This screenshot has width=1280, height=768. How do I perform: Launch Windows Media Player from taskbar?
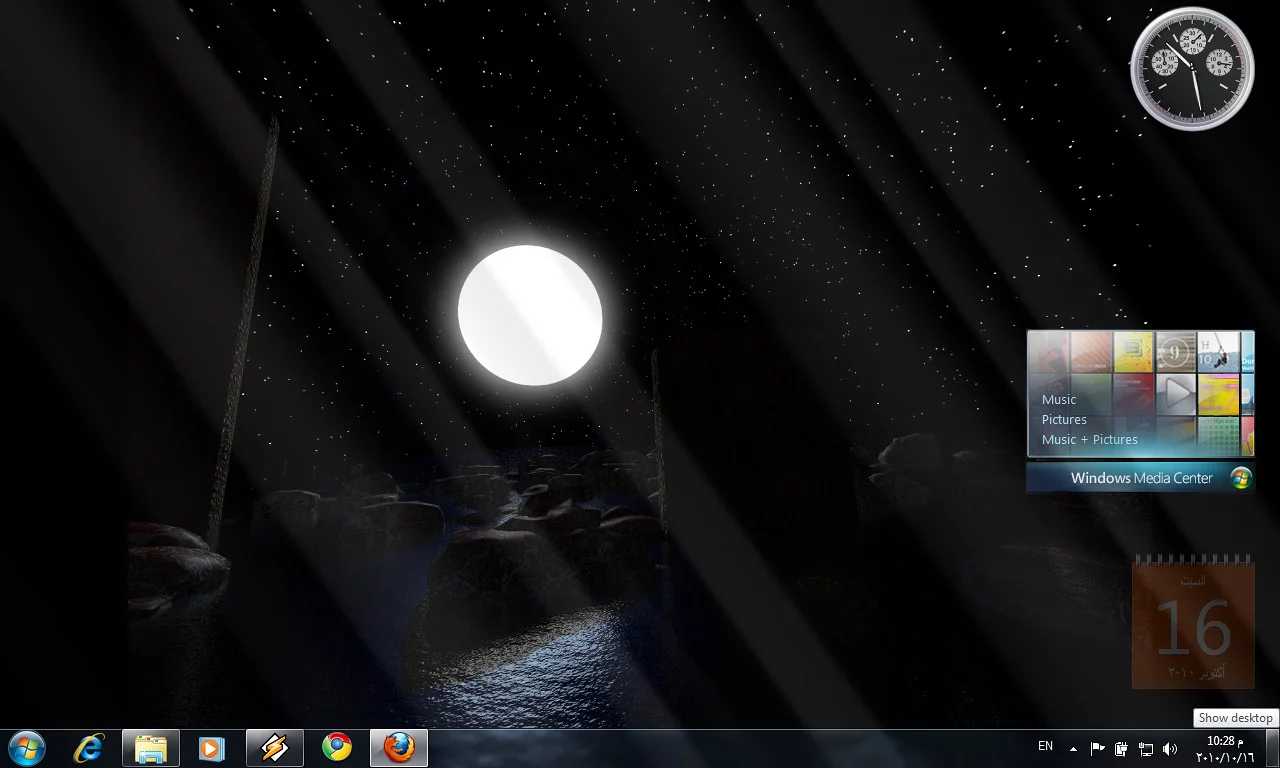pos(212,748)
